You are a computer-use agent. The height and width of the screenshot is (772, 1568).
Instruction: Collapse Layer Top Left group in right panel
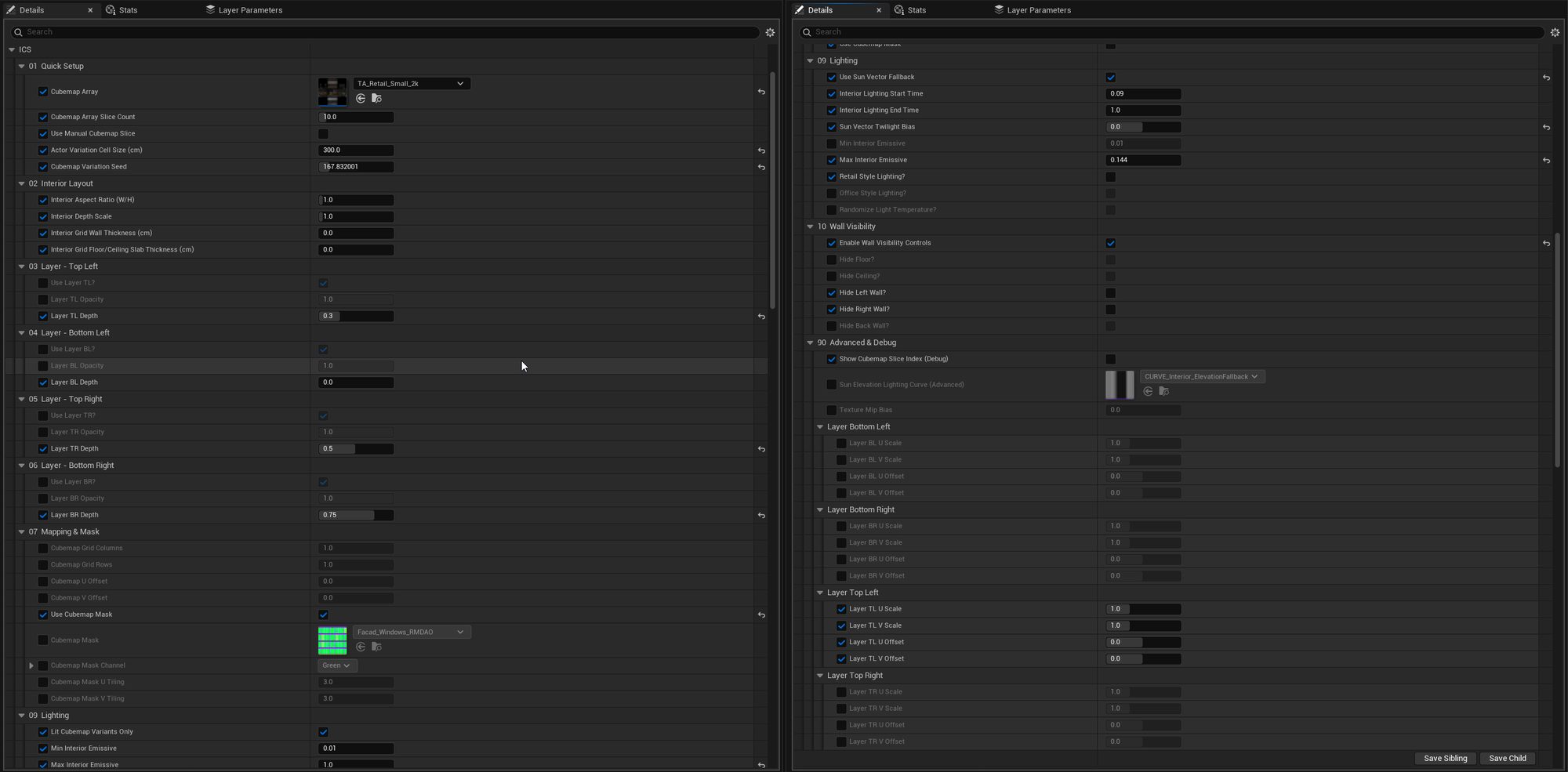coord(820,593)
